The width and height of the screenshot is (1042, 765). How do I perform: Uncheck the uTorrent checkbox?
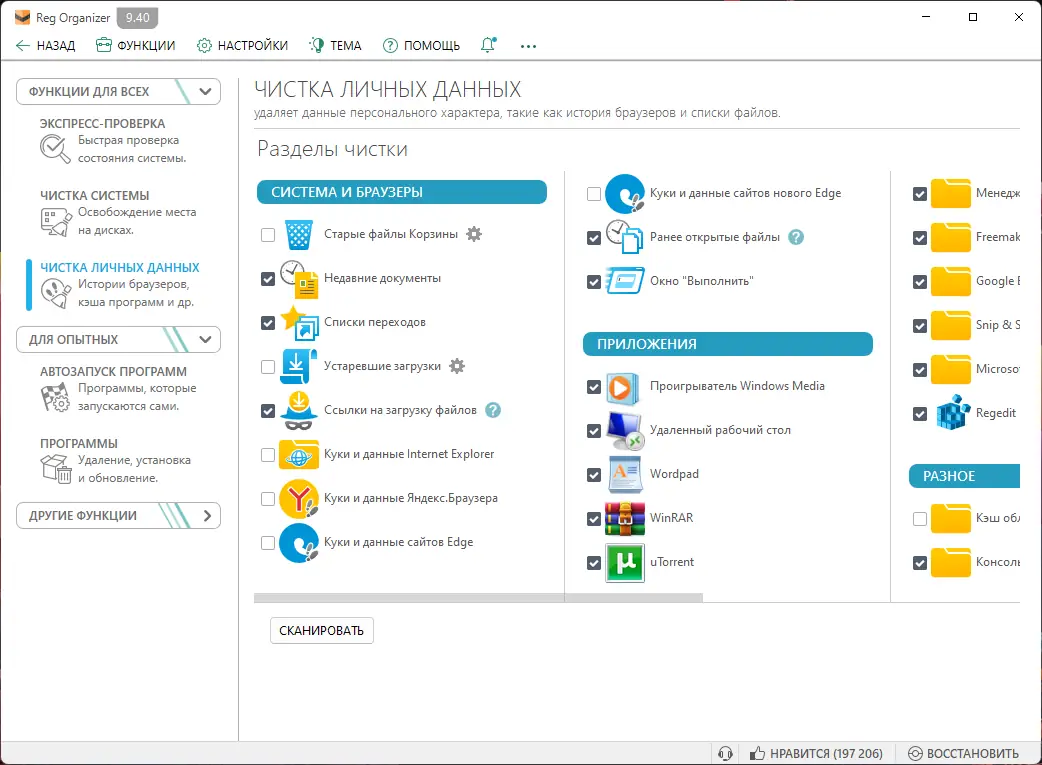pyautogui.click(x=594, y=563)
